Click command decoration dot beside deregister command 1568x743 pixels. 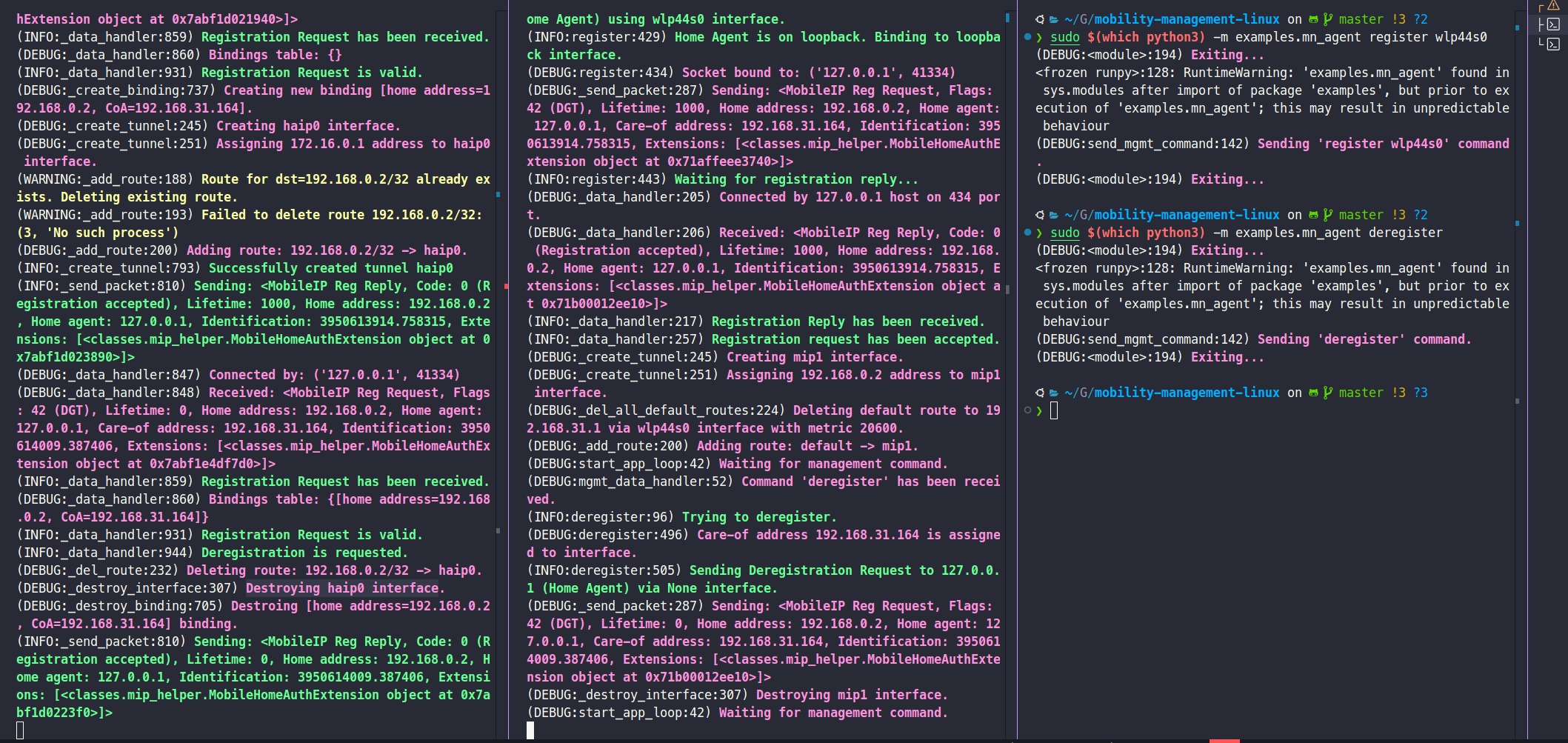pyautogui.click(x=1028, y=232)
